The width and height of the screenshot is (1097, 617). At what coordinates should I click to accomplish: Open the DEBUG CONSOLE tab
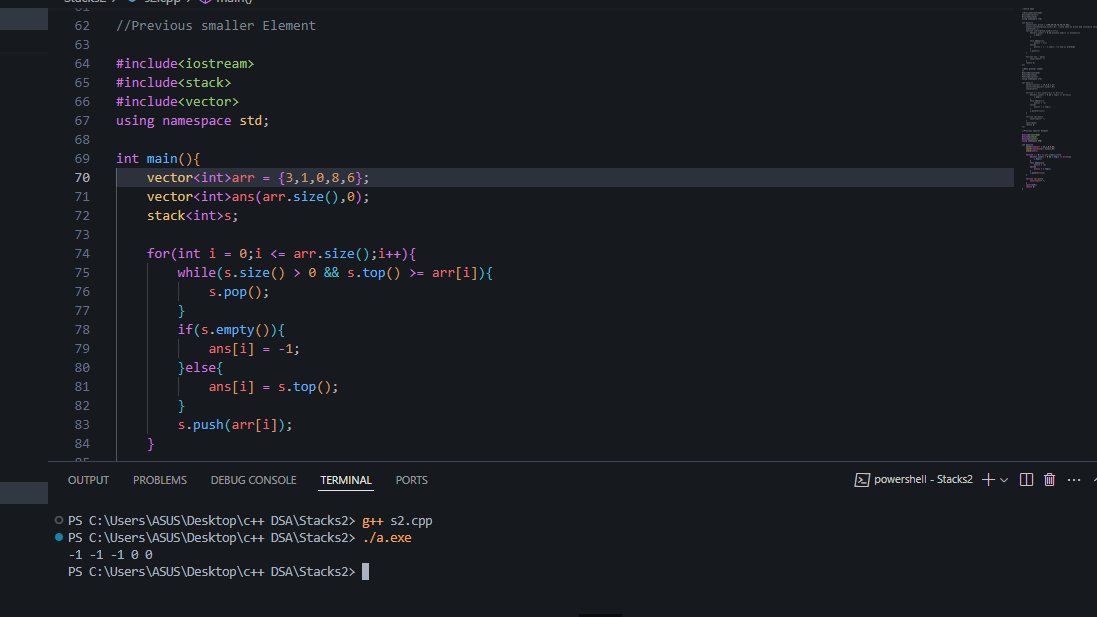(x=253, y=480)
